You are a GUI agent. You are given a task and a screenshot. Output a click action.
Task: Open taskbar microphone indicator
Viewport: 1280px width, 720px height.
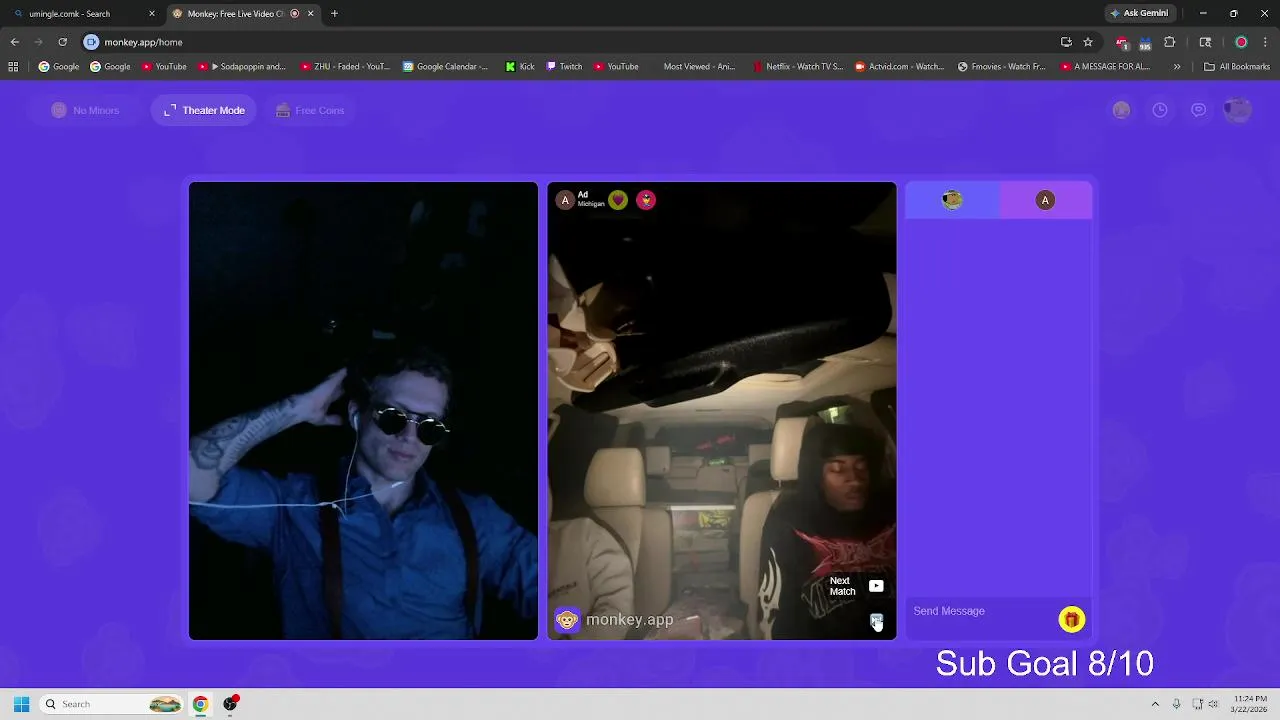(x=1176, y=704)
